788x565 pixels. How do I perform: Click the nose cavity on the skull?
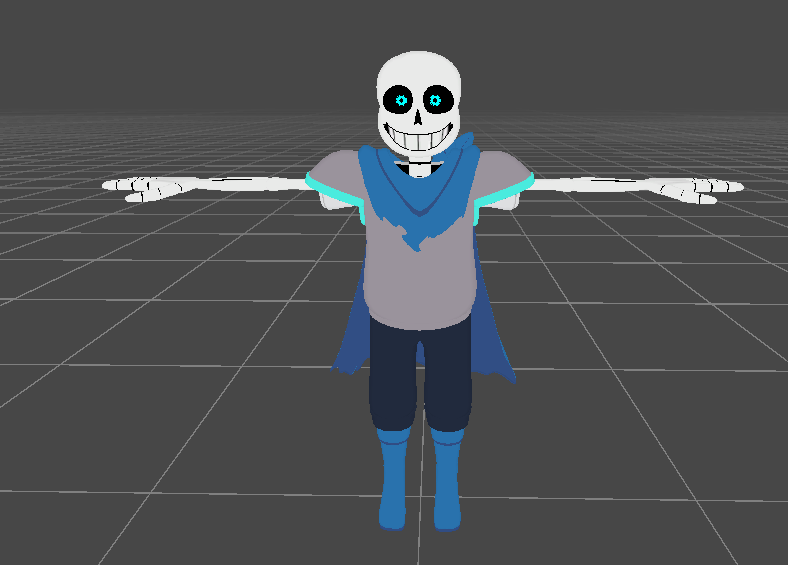click(x=418, y=117)
